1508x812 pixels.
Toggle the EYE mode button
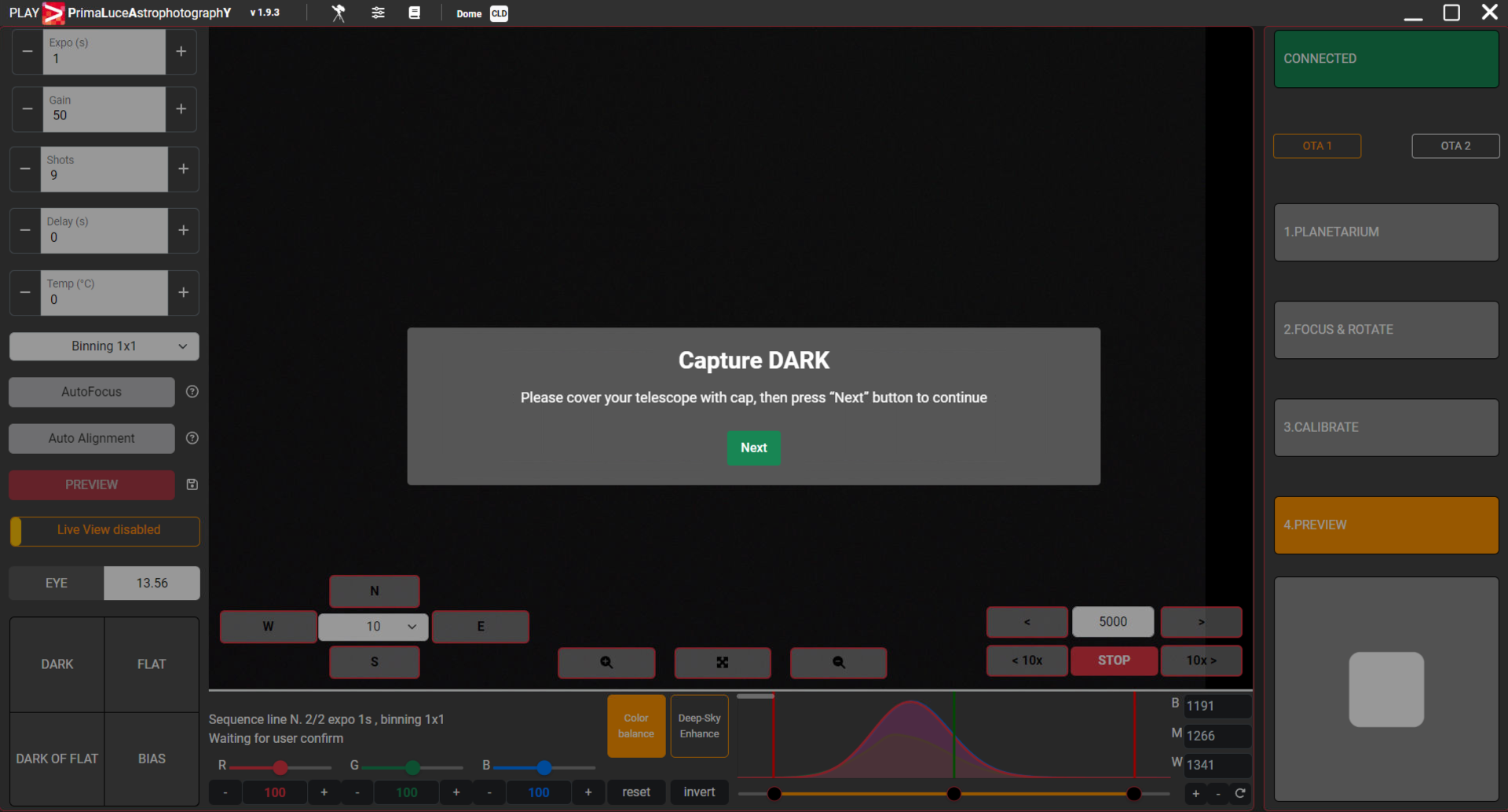point(57,583)
